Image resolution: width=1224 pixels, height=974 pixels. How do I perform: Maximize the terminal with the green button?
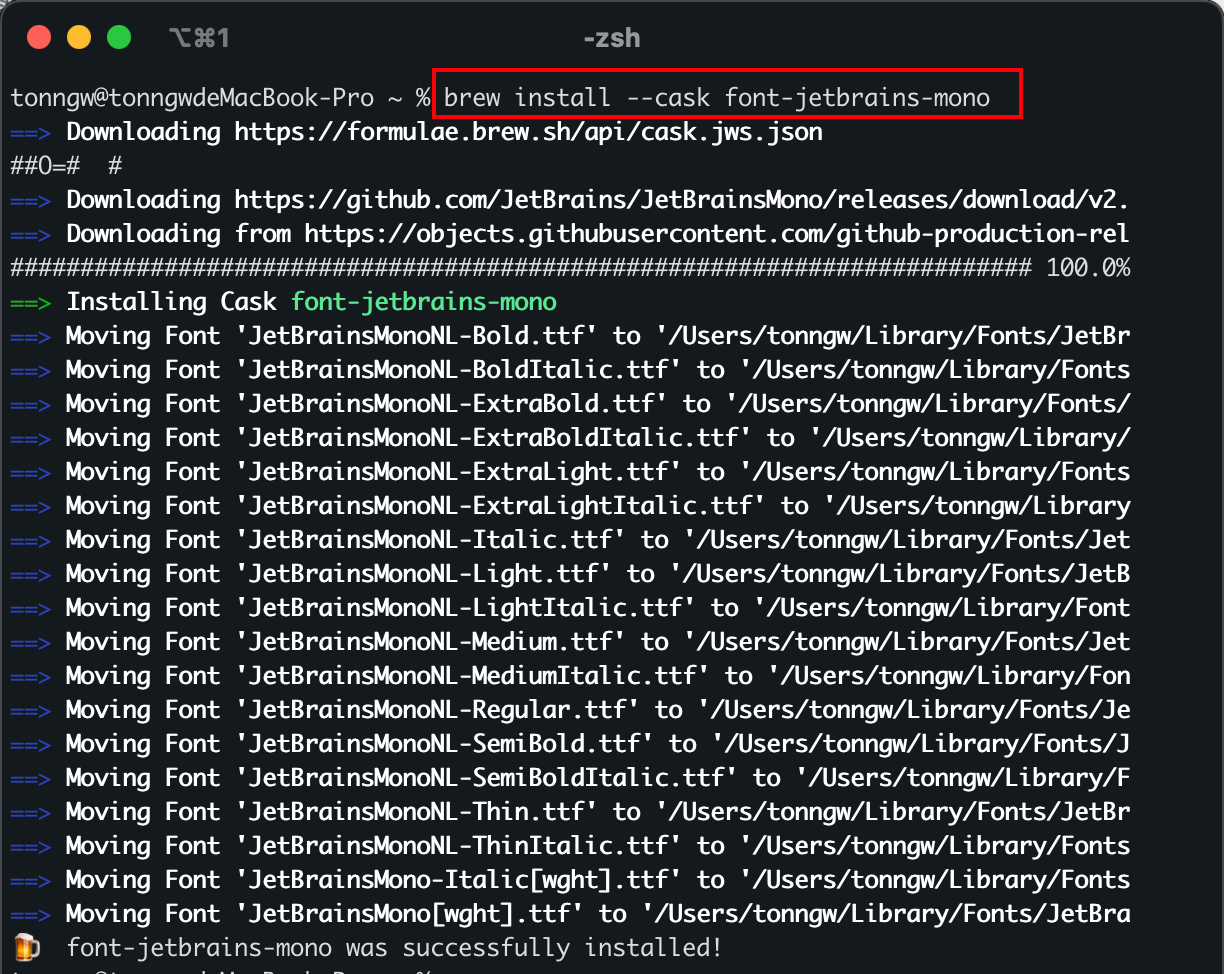[x=119, y=38]
